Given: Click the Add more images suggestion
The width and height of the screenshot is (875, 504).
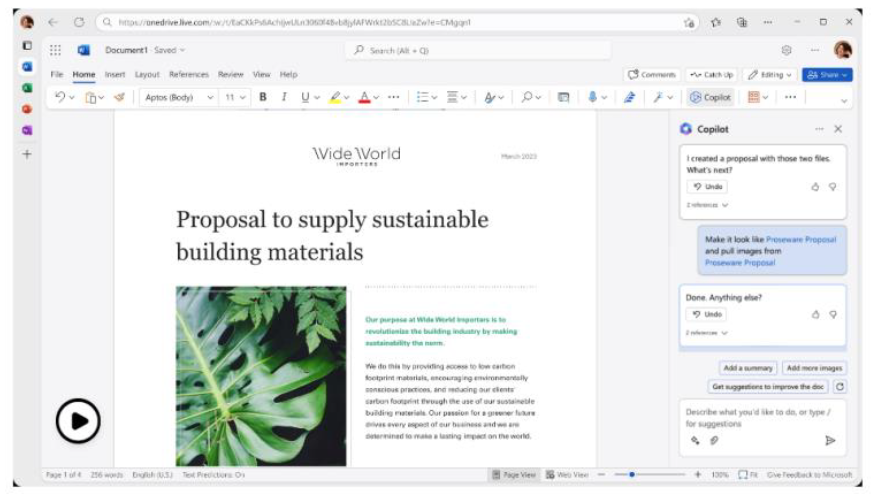Looking at the screenshot, I should pos(814,368).
